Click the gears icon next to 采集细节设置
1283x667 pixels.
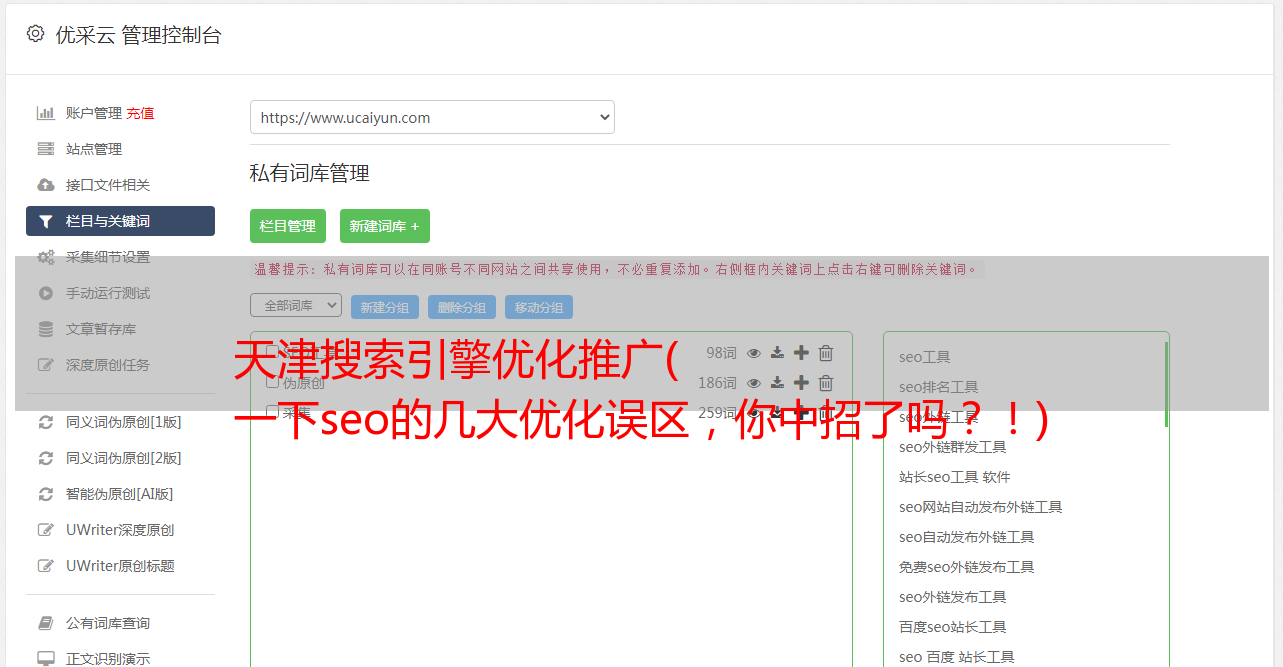click(46, 257)
